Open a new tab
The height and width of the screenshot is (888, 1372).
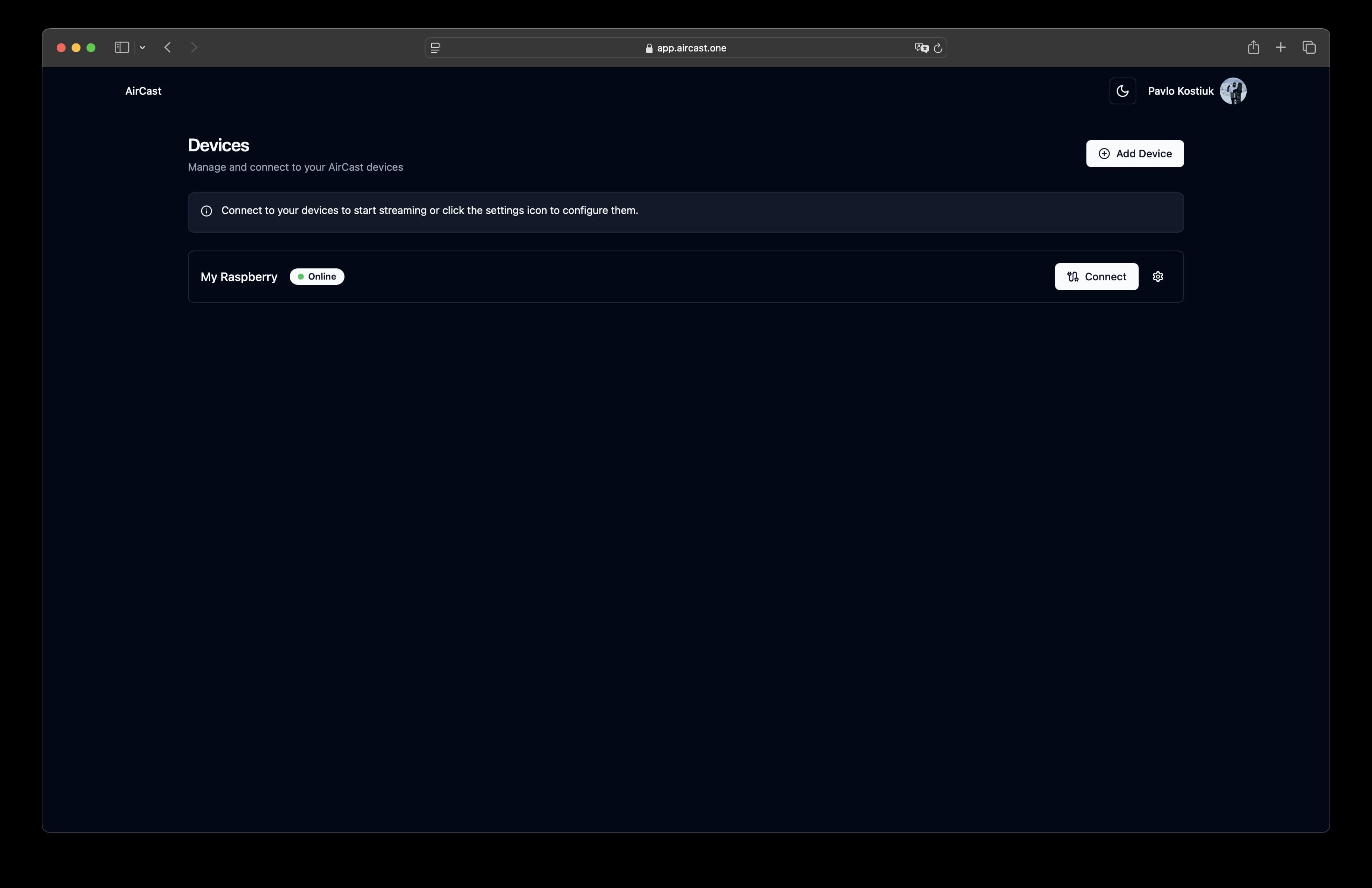click(1281, 47)
